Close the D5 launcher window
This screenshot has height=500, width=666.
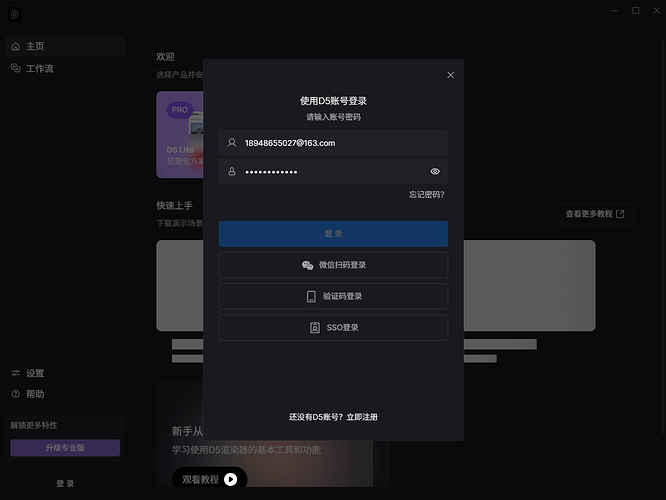(x=656, y=11)
